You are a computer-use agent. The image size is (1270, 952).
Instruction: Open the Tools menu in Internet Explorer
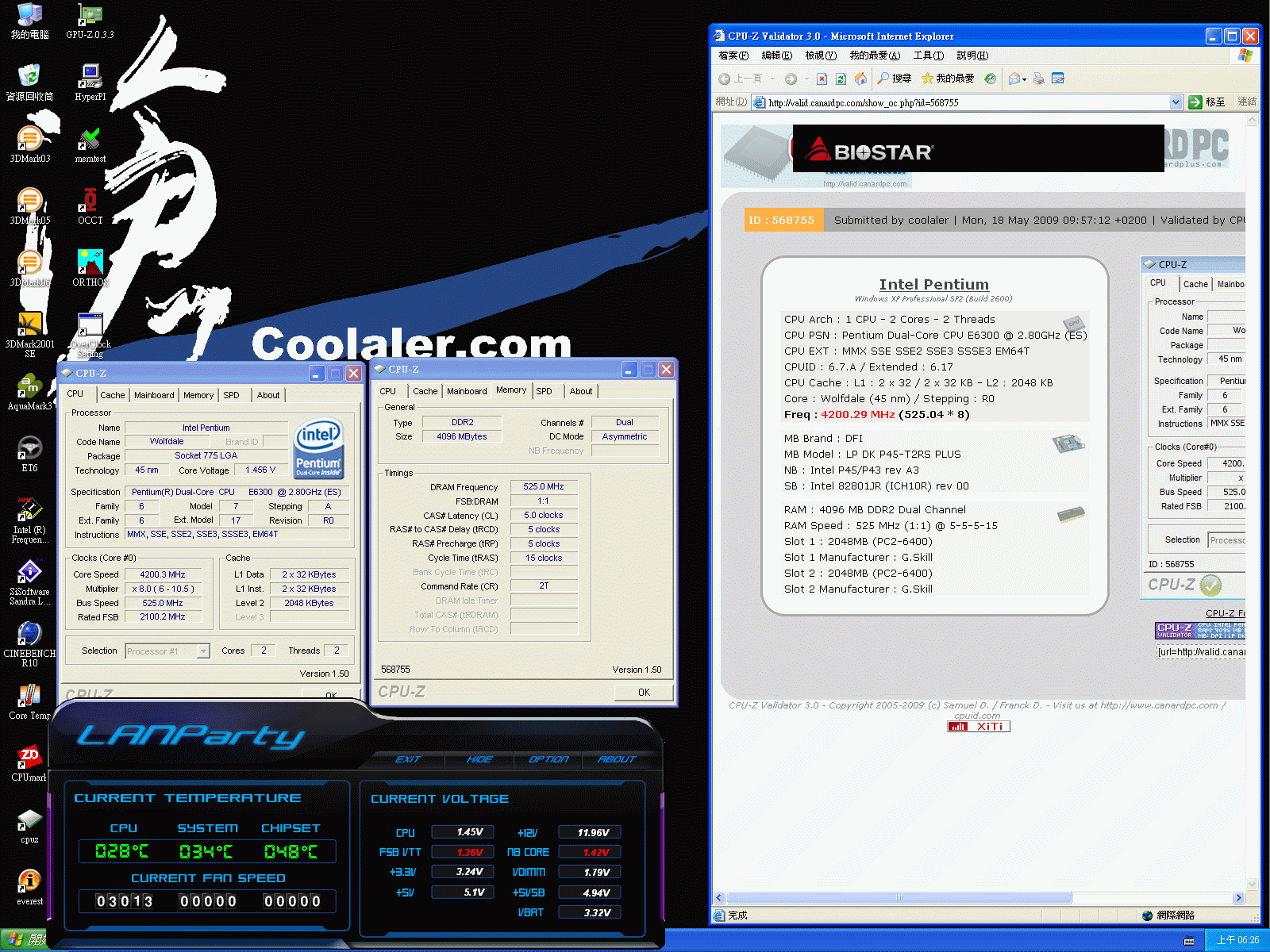[x=928, y=56]
